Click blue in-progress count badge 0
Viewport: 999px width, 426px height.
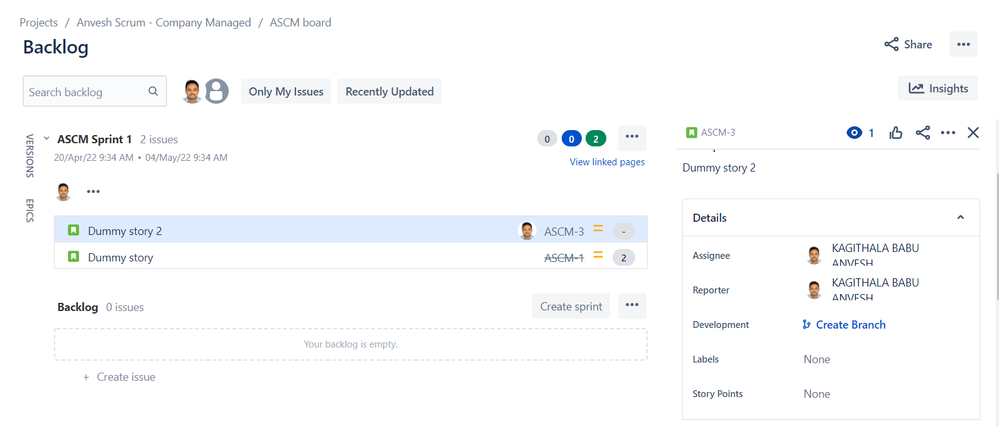571,138
